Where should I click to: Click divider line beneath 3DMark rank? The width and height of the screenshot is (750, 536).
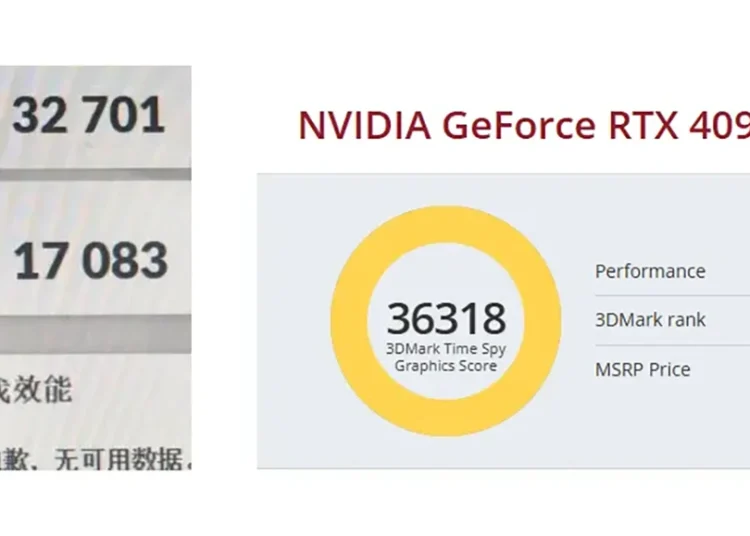click(673, 345)
